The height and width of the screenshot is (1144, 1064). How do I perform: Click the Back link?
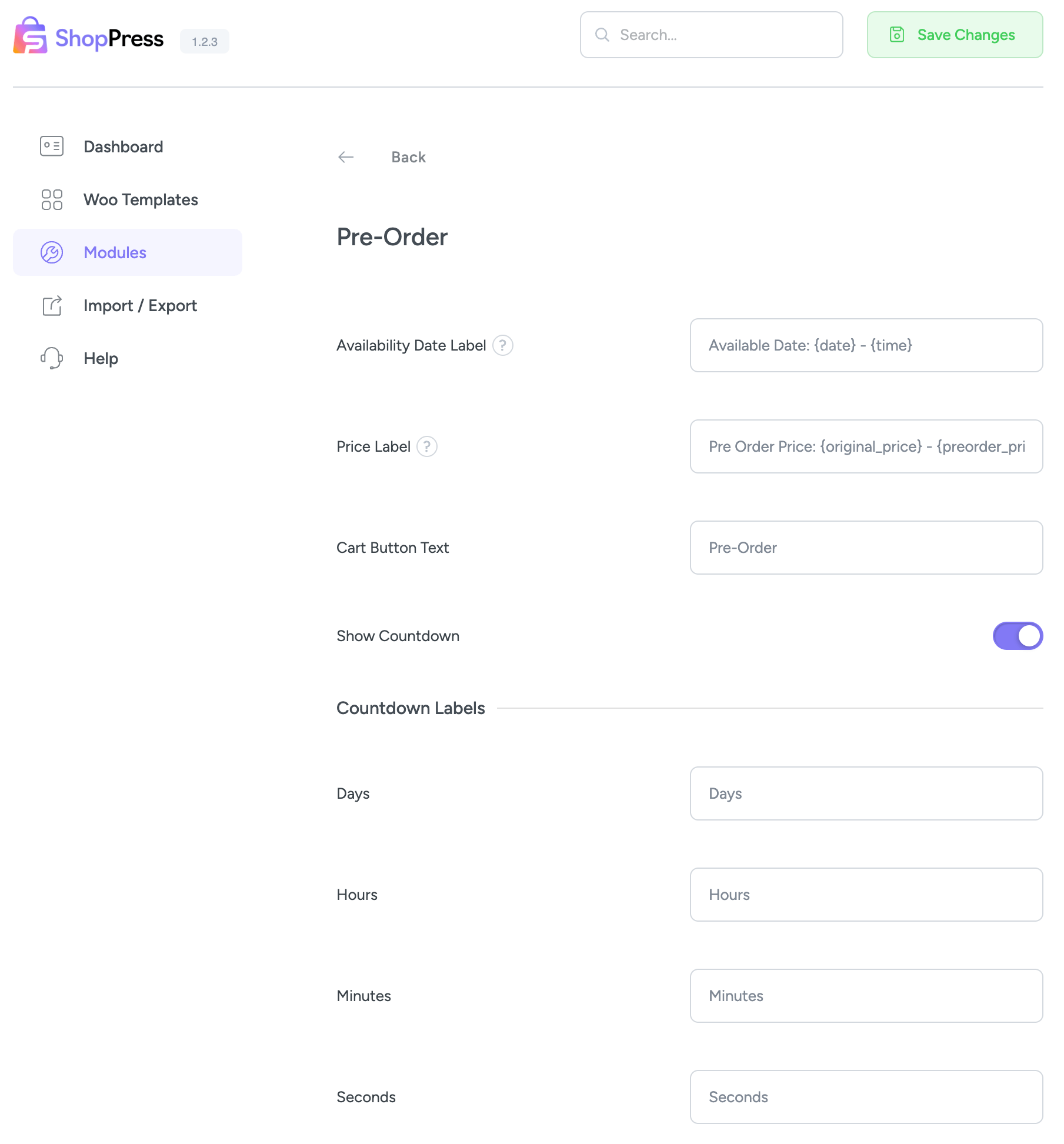[x=408, y=156]
